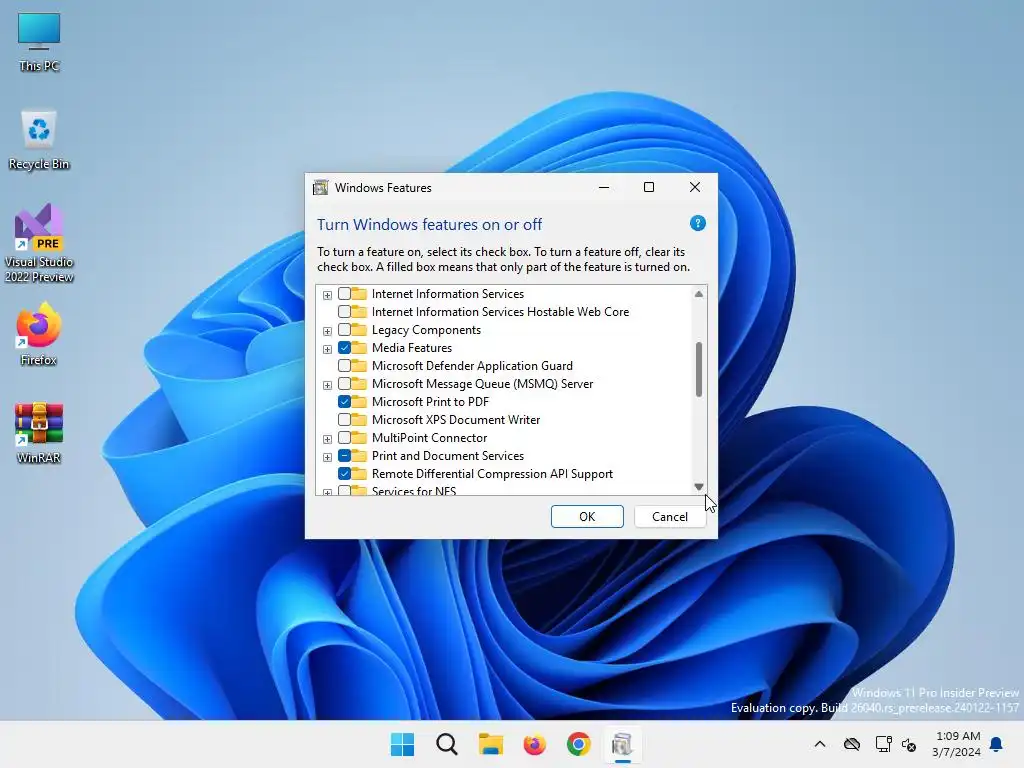Click the MultiPoint Connector folder icon
The height and width of the screenshot is (768, 1024).
359,438
